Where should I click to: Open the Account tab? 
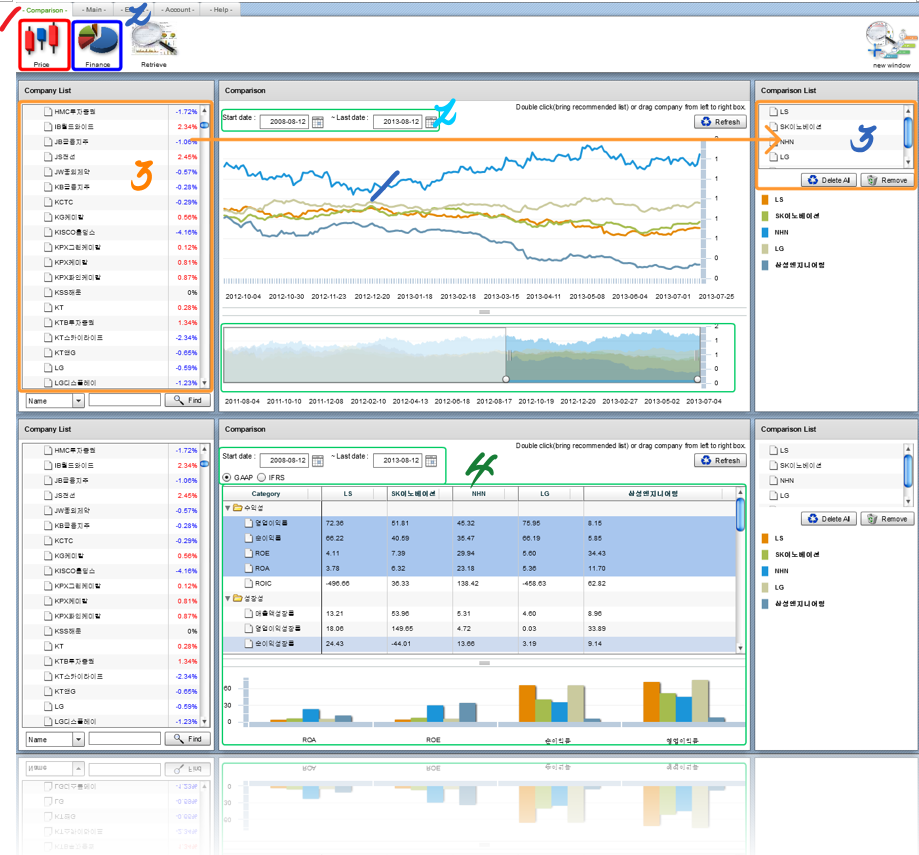tap(178, 9)
